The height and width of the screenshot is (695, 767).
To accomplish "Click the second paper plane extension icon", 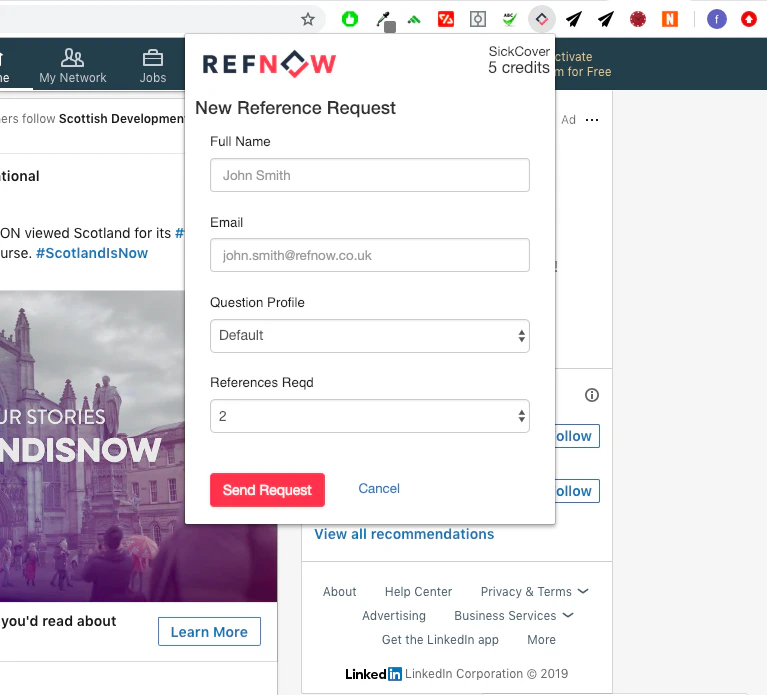I will (x=606, y=20).
